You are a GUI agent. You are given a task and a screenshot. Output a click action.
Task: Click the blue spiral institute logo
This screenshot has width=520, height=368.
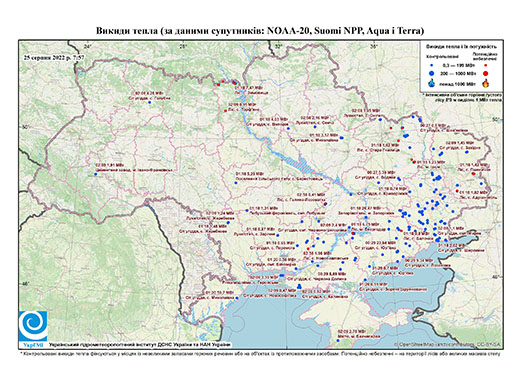coord(33,326)
